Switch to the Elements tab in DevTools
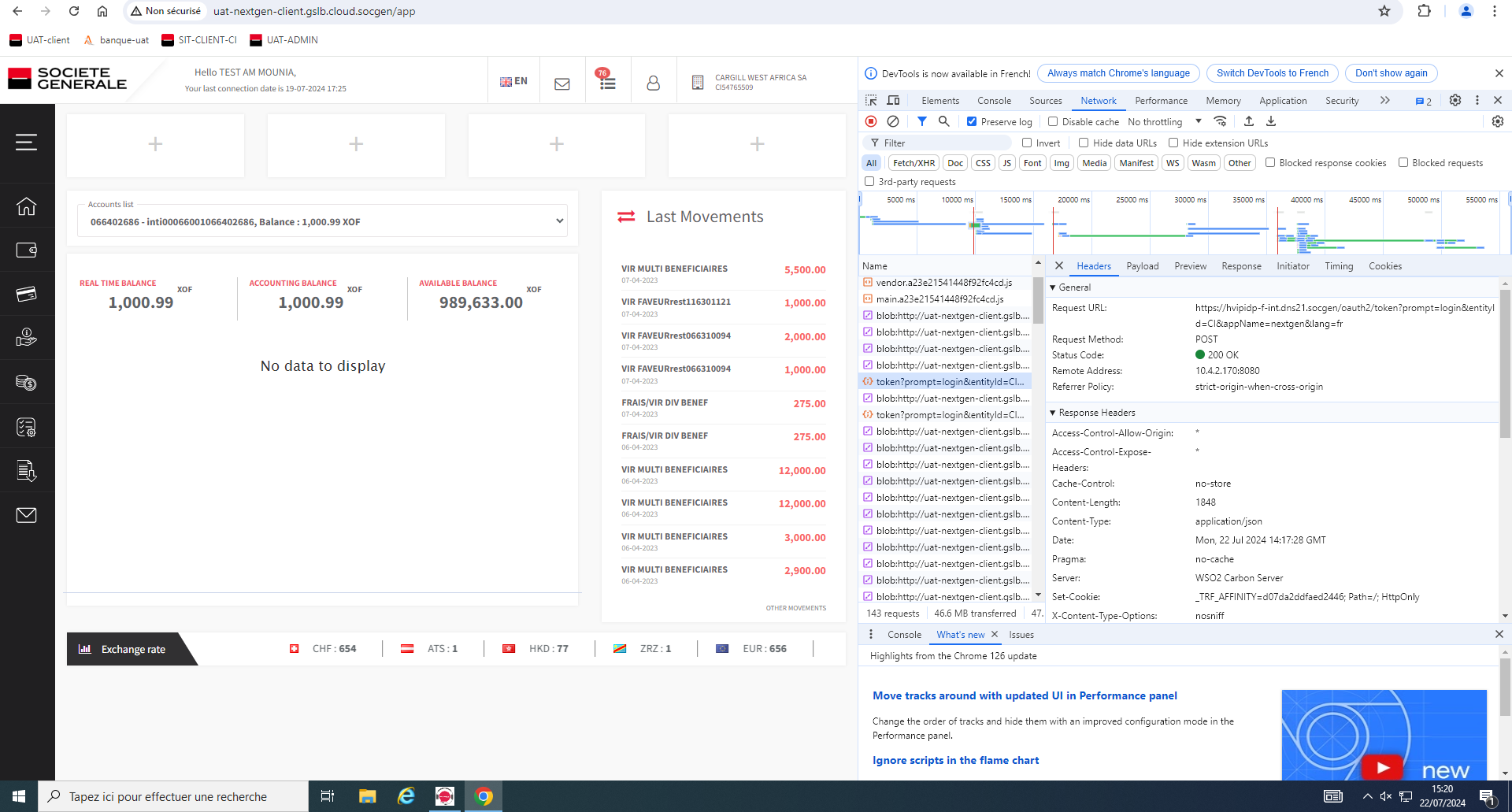 click(940, 100)
